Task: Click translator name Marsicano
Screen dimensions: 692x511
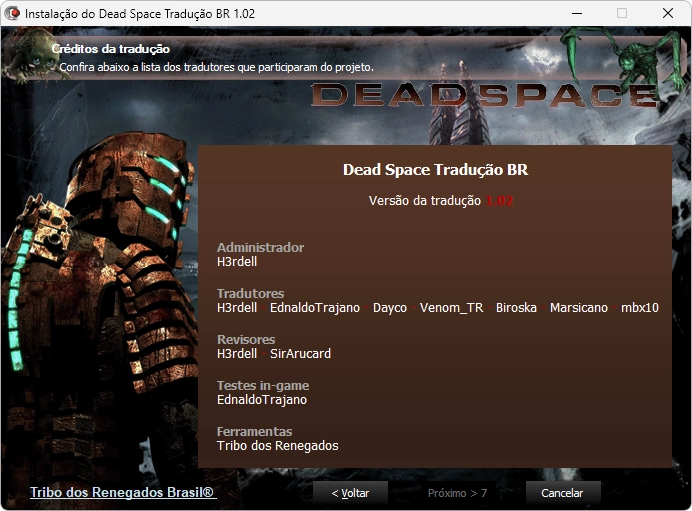Action: point(579,308)
